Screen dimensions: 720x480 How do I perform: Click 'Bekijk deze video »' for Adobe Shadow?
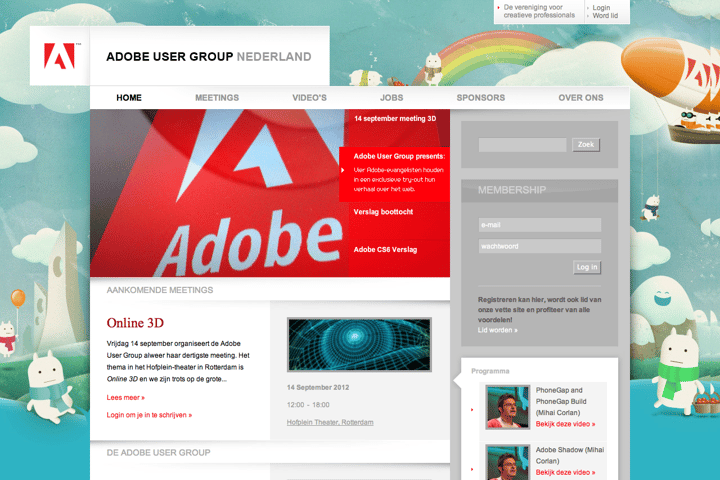(565, 473)
